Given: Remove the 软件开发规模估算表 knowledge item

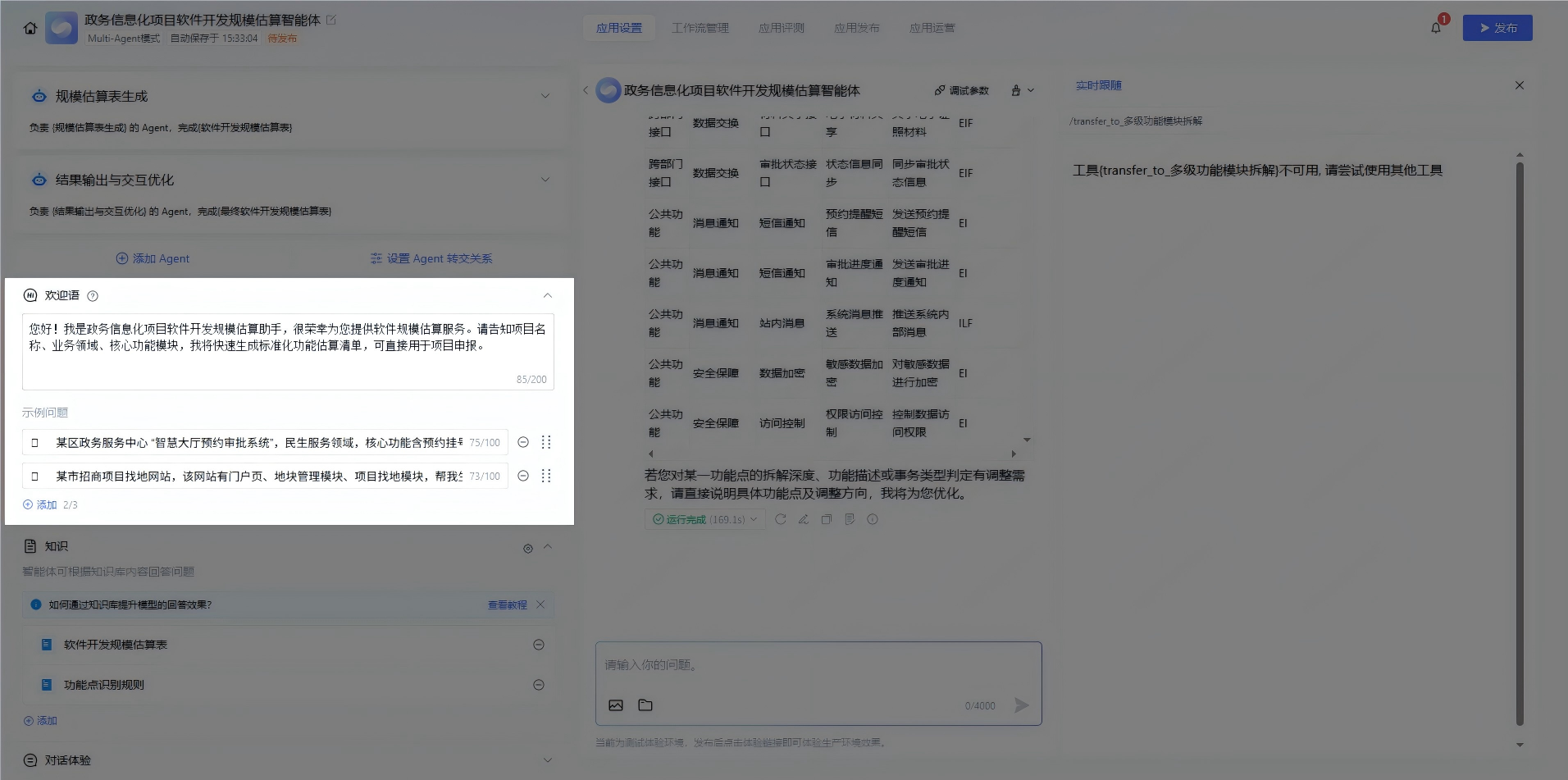Looking at the screenshot, I should [539, 645].
